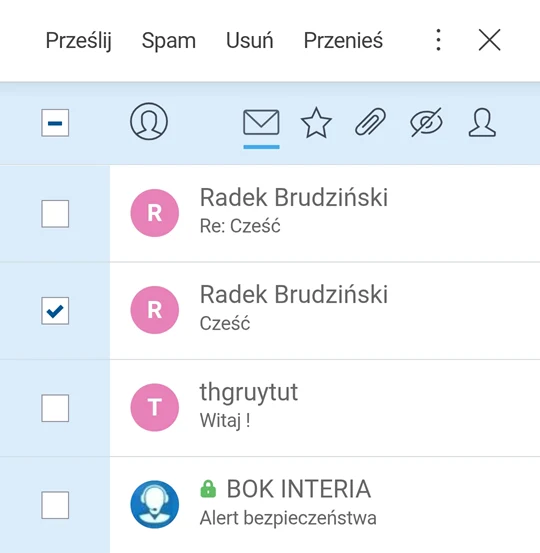The width and height of the screenshot is (540, 553).
Task: Click Przenieś to move the message
Action: coord(343,40)
